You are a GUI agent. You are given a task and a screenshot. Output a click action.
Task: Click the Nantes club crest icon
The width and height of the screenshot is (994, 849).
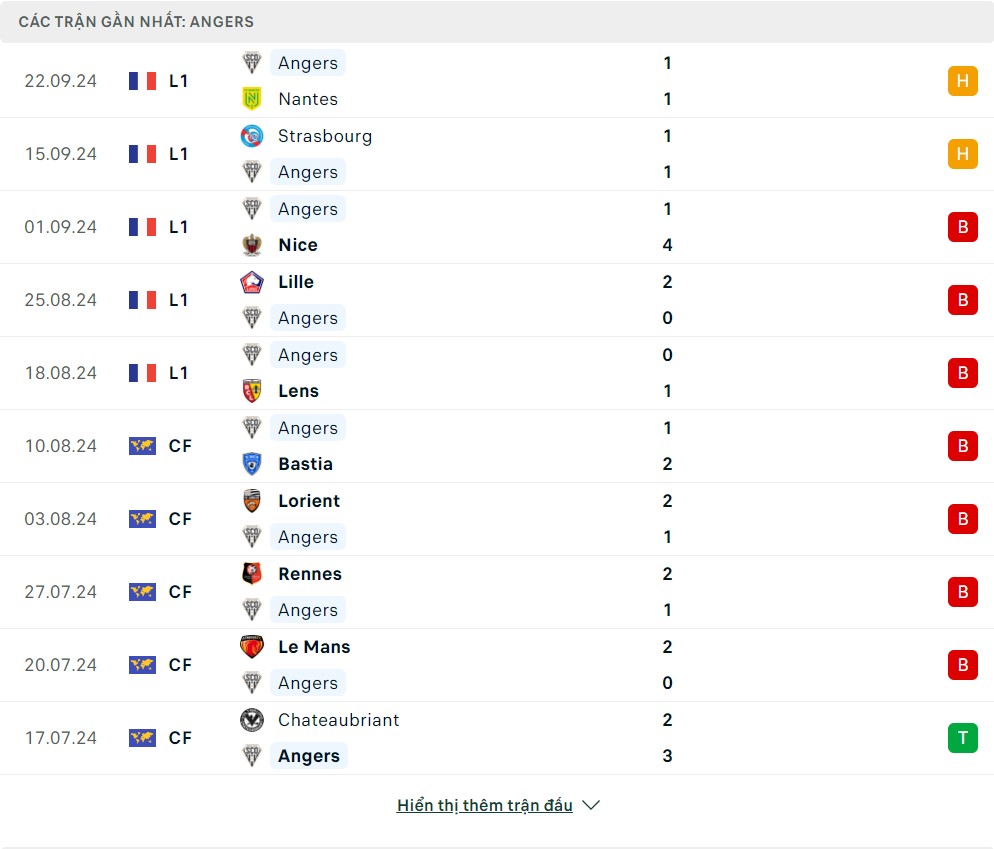coord(252,99)
